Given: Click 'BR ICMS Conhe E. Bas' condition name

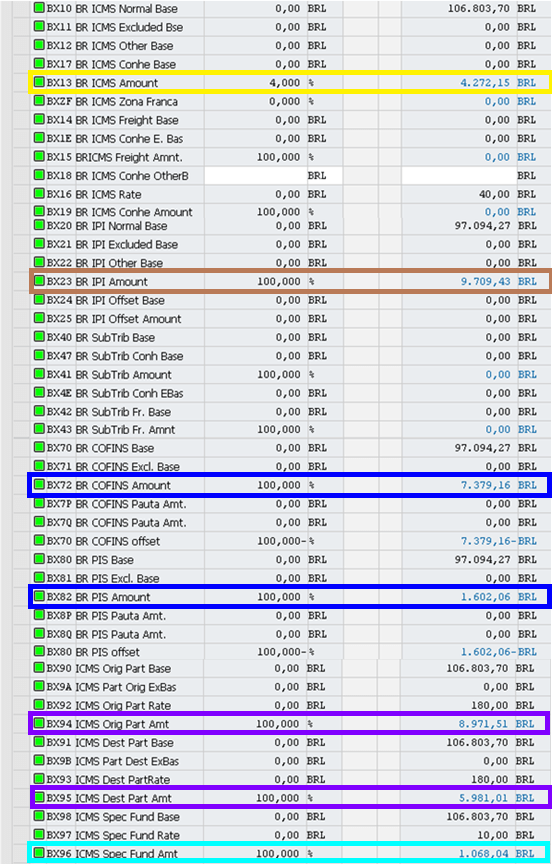Looking at the screenshot, I should click(129, 139).
